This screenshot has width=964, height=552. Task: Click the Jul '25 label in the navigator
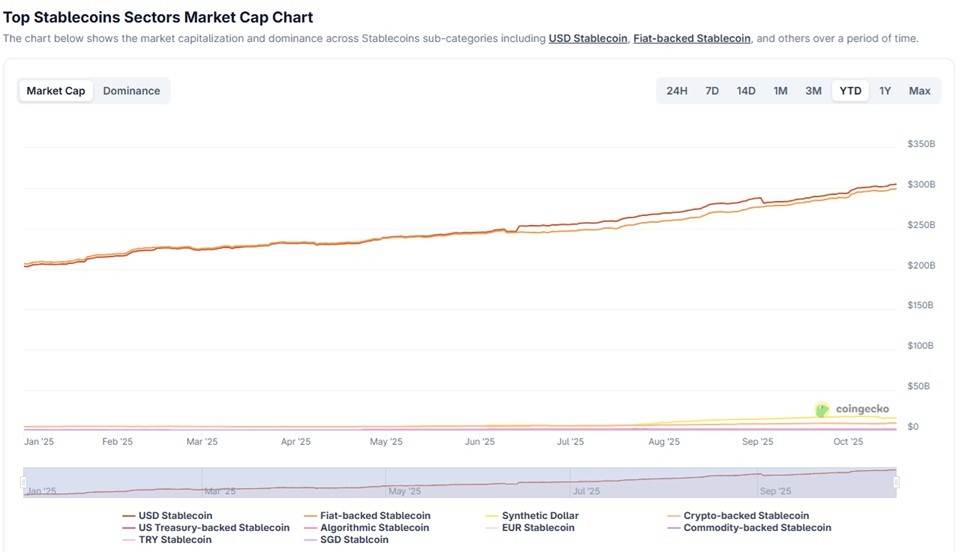click(585, 491)
